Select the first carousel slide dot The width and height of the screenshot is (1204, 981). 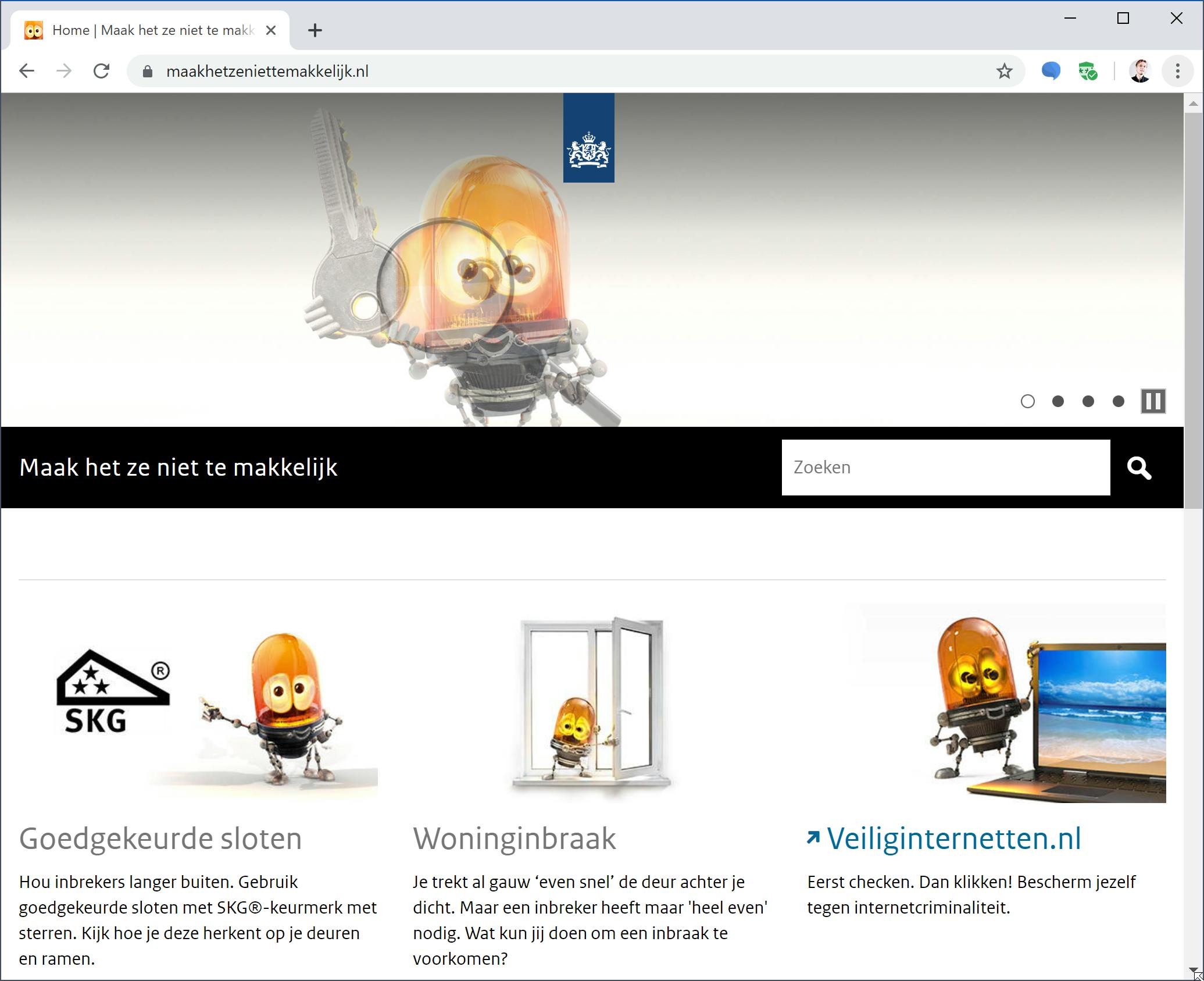pyautogui.click(x=1027, y=401)
